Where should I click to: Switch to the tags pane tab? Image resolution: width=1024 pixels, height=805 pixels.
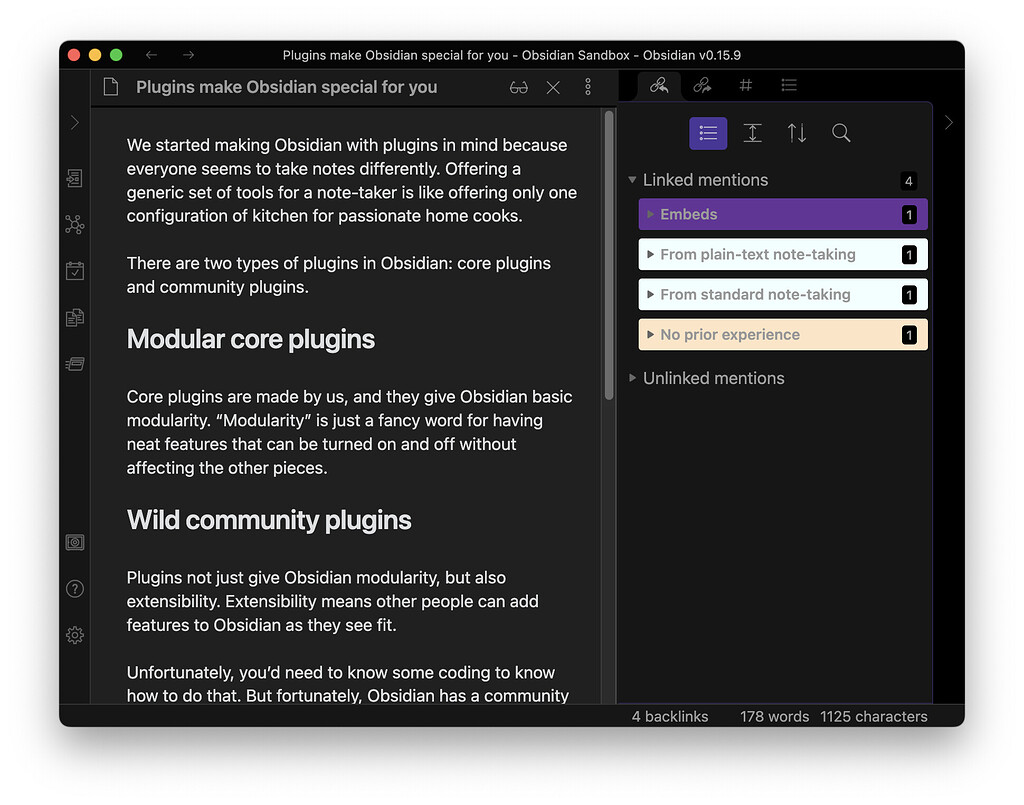coord(745,86)
